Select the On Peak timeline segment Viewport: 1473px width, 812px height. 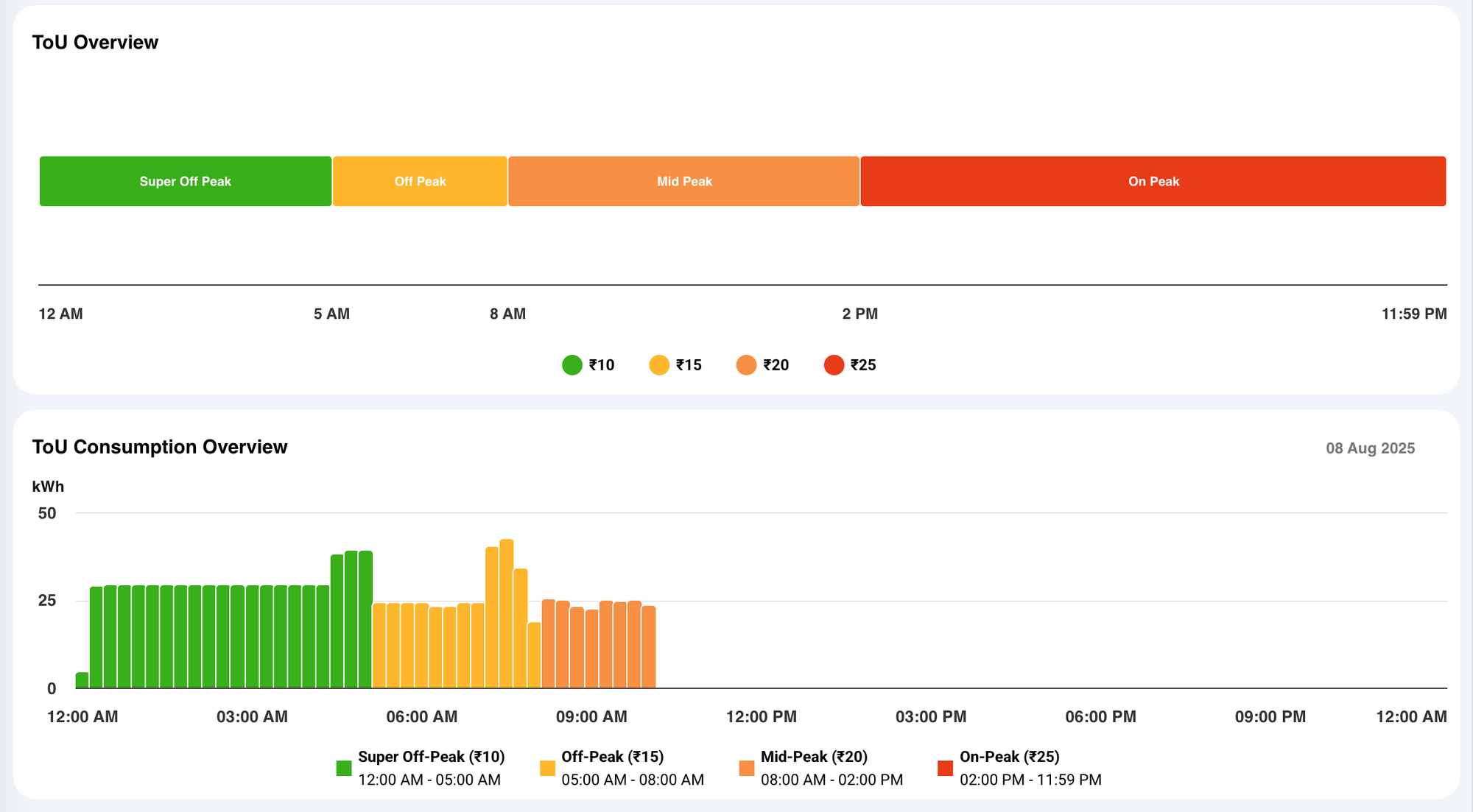[x=1153, y=181]
